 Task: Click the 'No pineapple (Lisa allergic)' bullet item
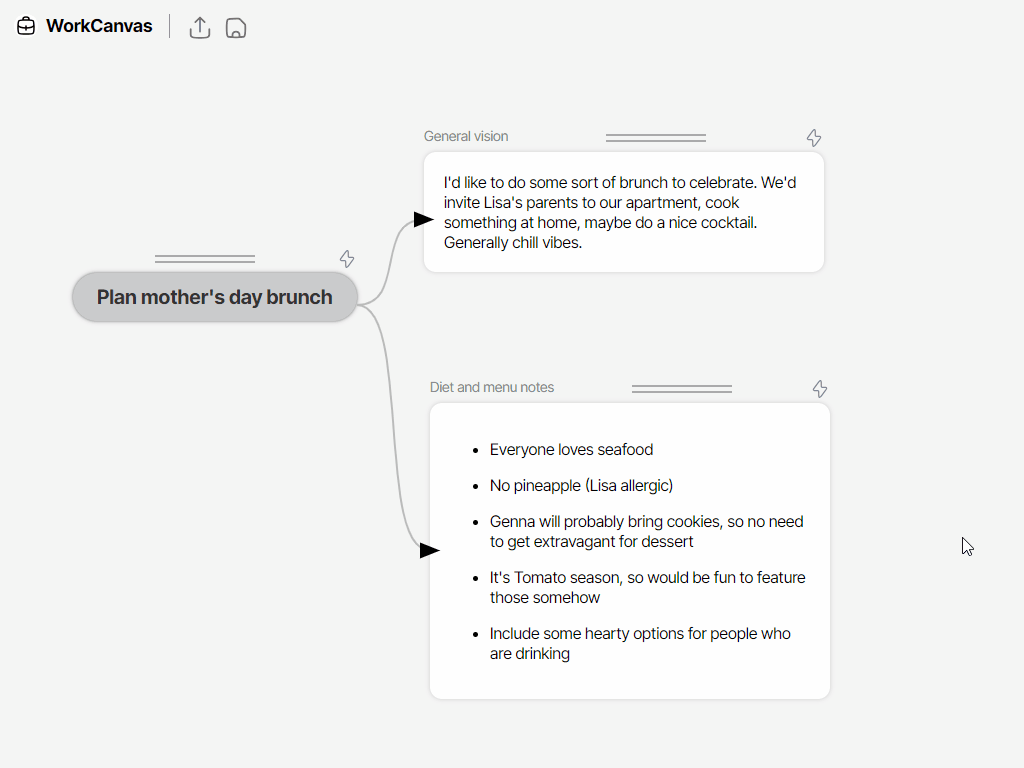coord(581,486)
